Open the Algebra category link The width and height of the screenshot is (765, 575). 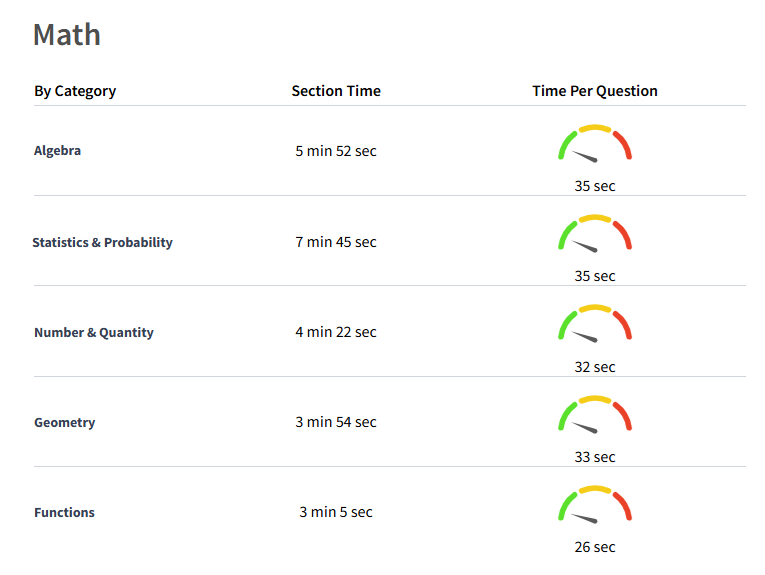tap(58, 151)
